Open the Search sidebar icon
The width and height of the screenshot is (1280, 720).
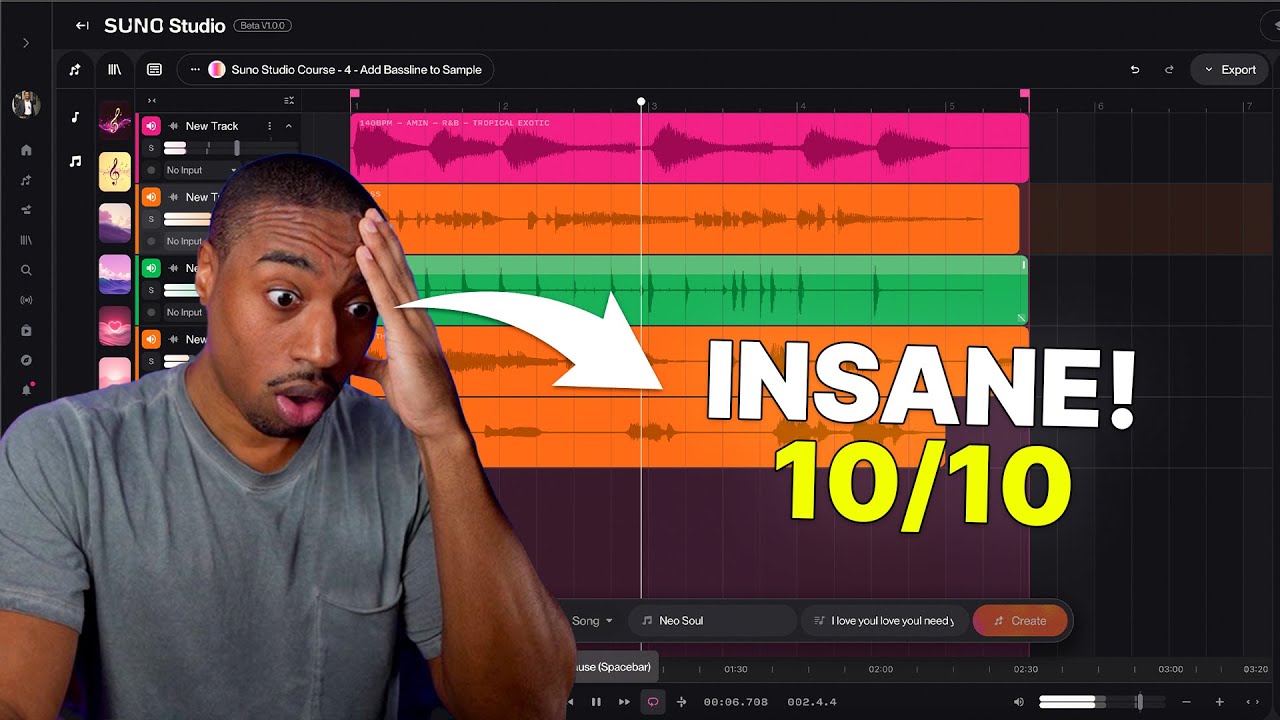(26, 270)
